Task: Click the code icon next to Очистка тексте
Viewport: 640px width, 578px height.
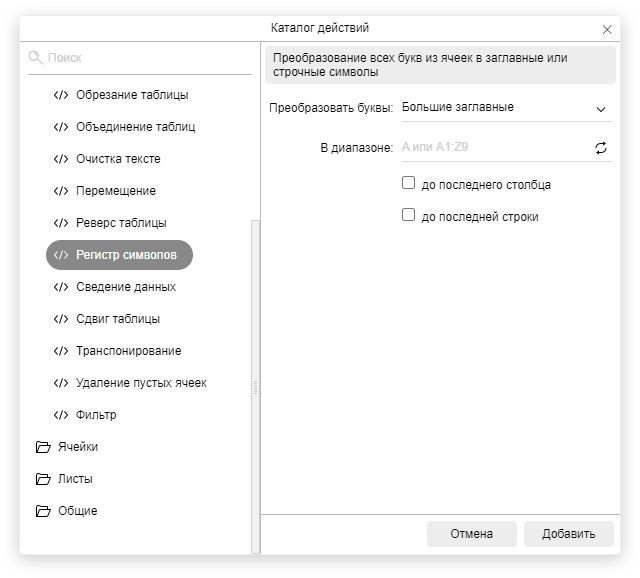Action: coord(61,159)
